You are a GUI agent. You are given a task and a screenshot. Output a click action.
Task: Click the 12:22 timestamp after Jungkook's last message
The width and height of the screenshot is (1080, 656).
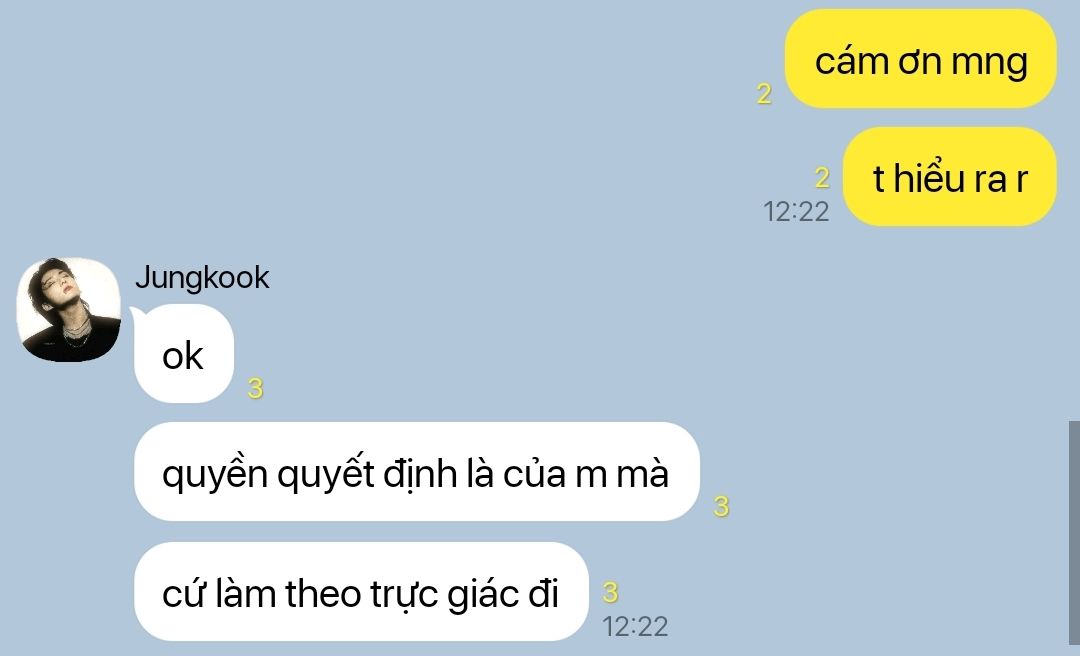[635, 626]
